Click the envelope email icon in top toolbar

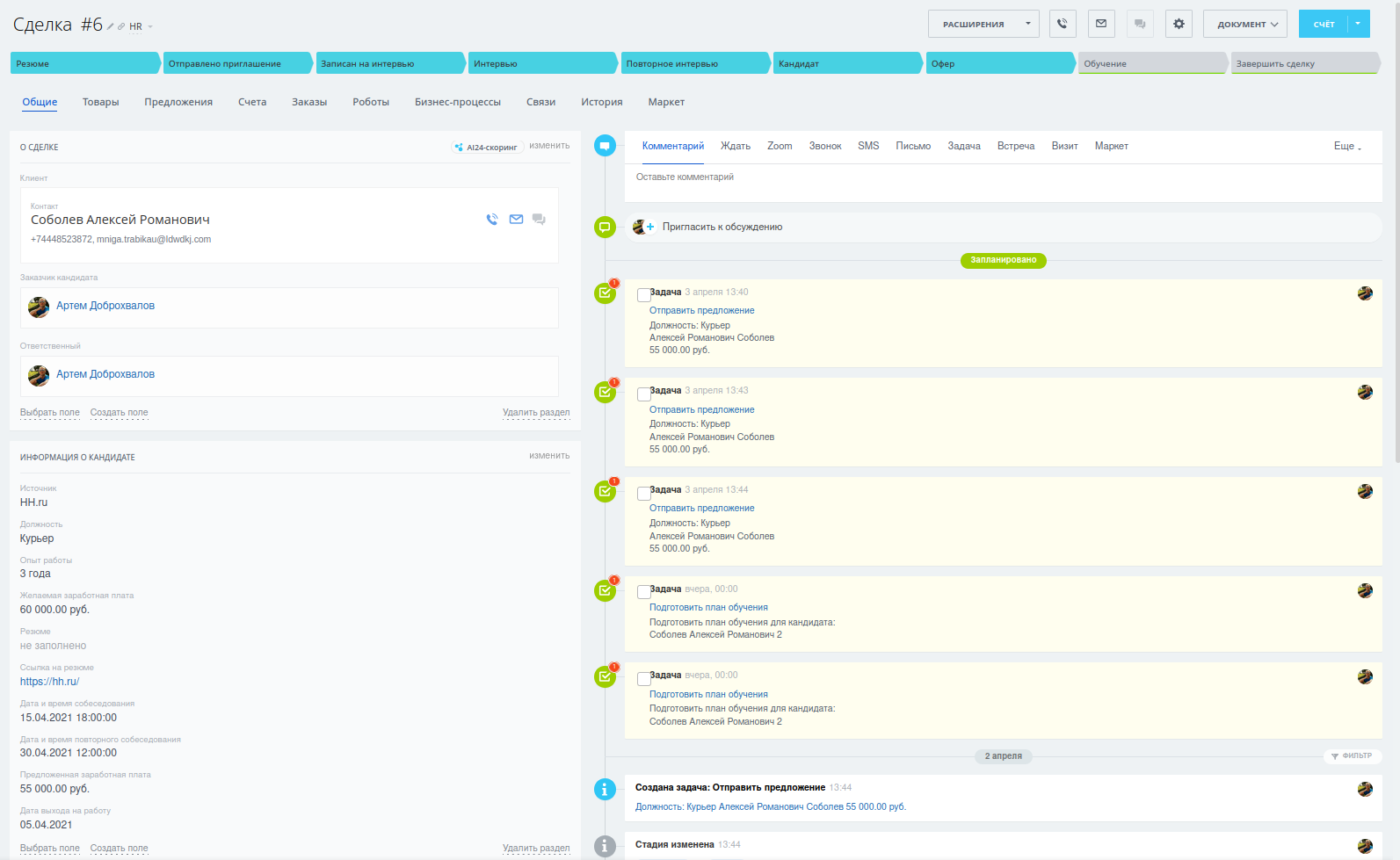pos(1101,24)
